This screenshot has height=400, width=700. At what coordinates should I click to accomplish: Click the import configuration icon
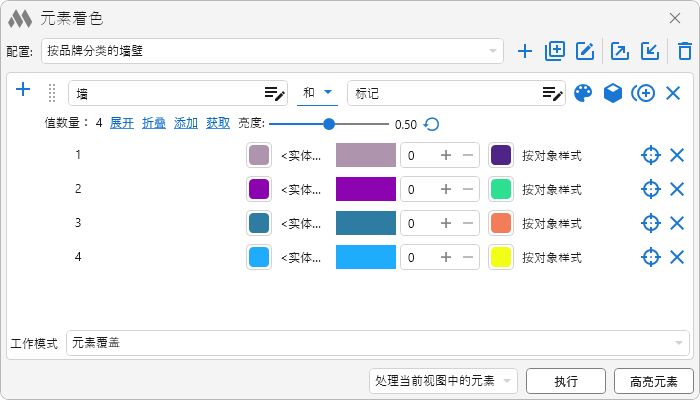pos(650,51)
